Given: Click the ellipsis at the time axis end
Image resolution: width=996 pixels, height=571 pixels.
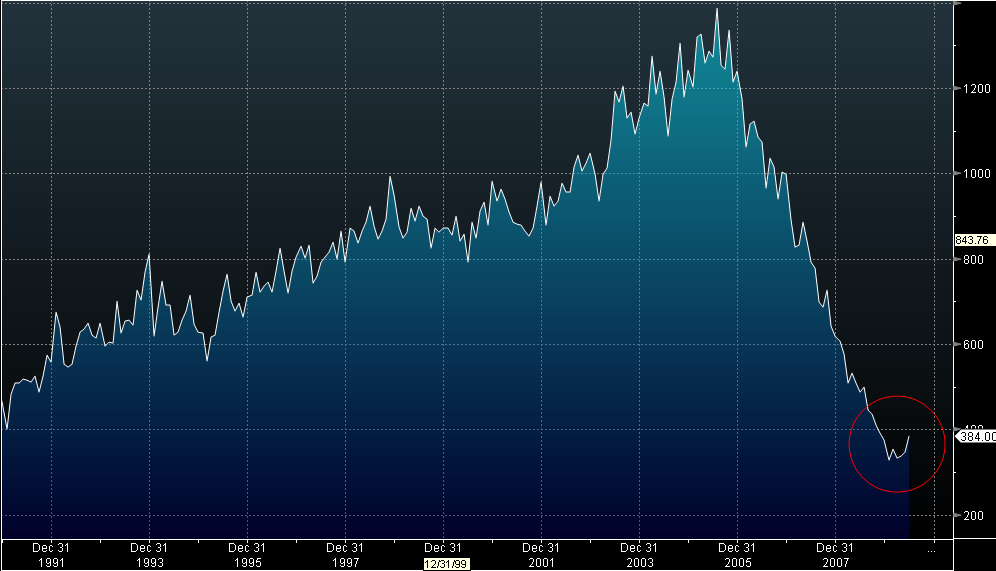Looking at the screenshot, I should coord(931,549).
